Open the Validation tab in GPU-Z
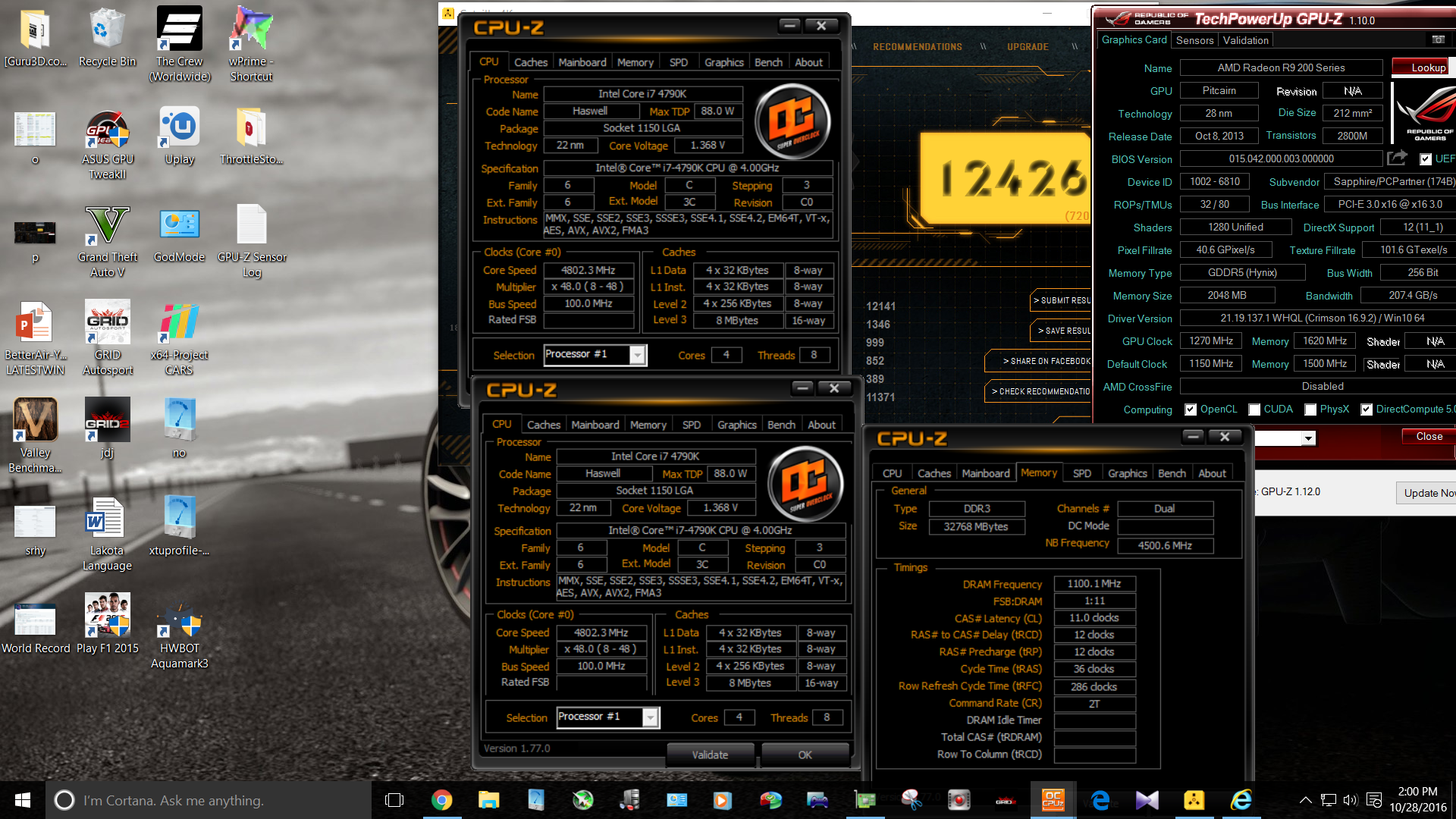The height and width of the screenshot is (819, 1456). pyautogui.click(x=1245, y=40)
